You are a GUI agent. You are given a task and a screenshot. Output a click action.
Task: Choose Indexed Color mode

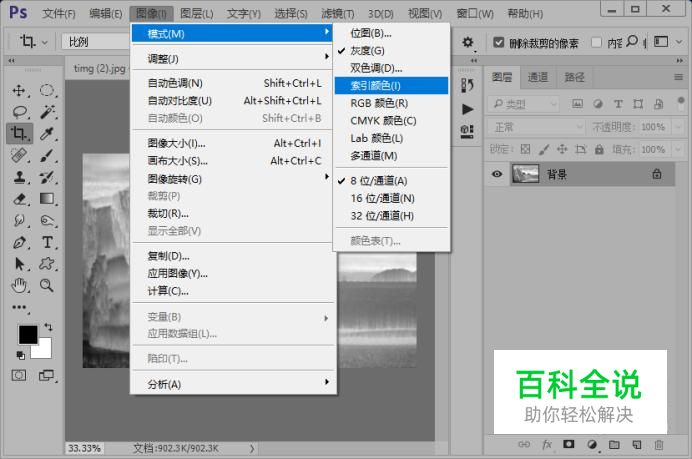pos(391,85)
